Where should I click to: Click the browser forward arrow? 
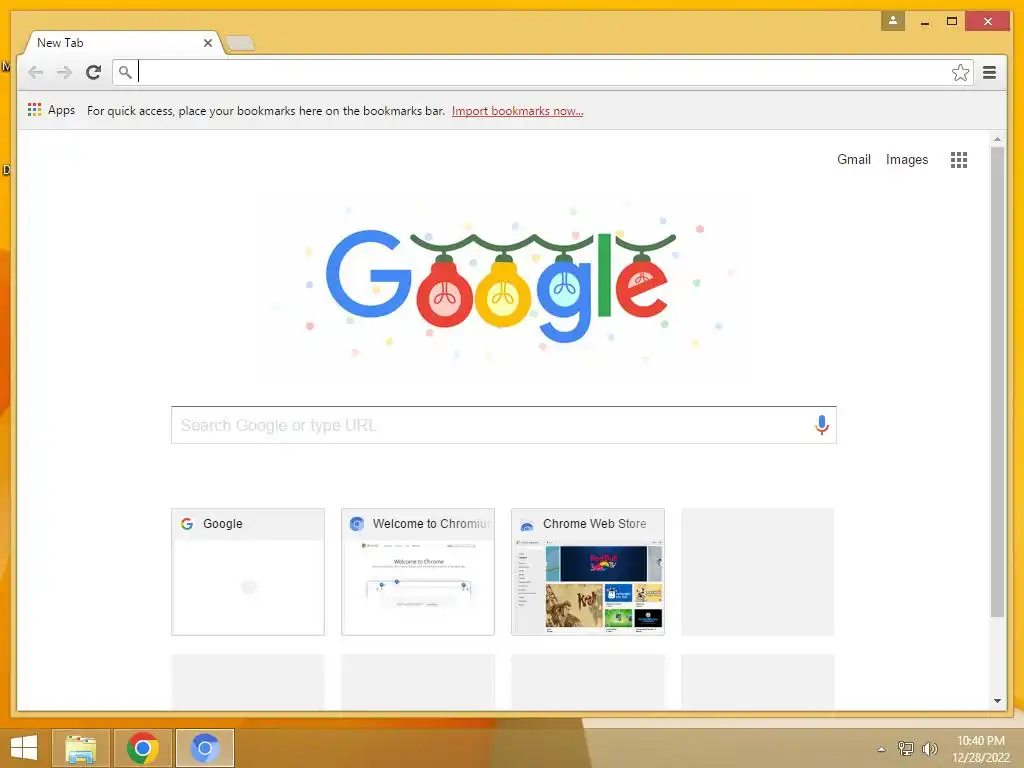tap(64, 72)
